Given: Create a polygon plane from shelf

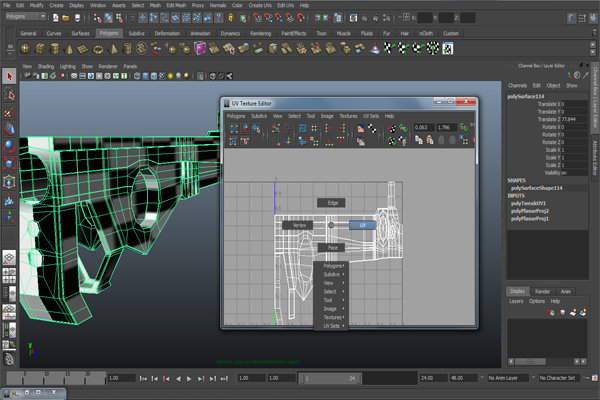Looking at the screenshot, I should [83, 49].
